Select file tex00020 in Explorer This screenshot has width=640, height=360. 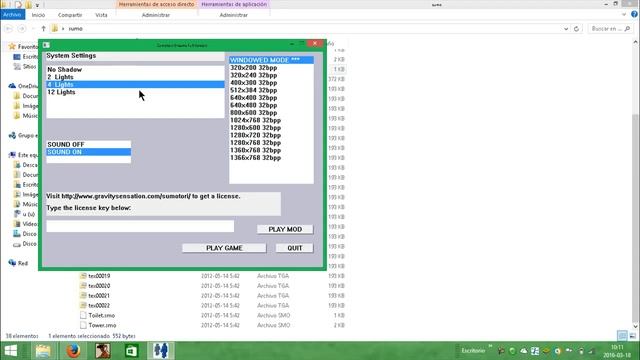pos(99,286)
